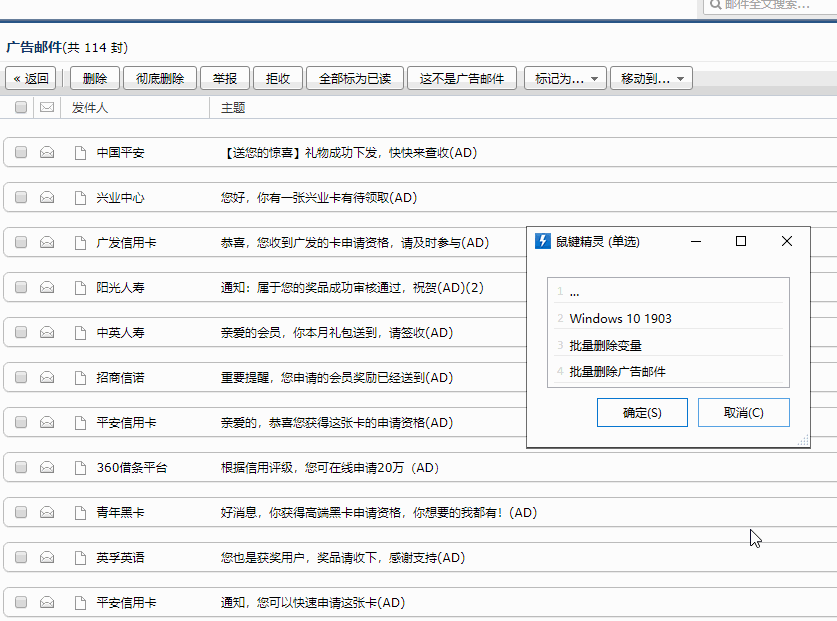Viewport: 837px width, 621px height.
Task: Click envelope icon in 阳光人寿 row
Action: 47,288
